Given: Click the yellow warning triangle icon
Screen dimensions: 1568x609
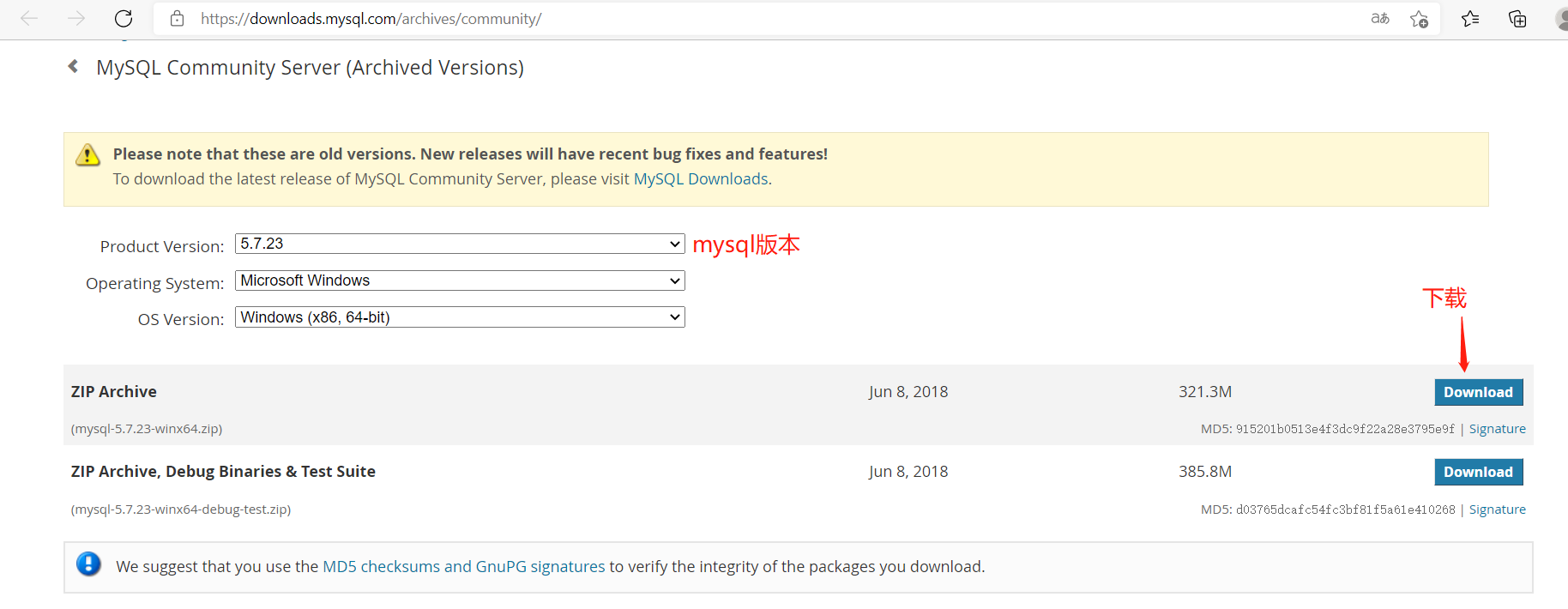Looking at the screenshot, I should [x=87, y=155].
